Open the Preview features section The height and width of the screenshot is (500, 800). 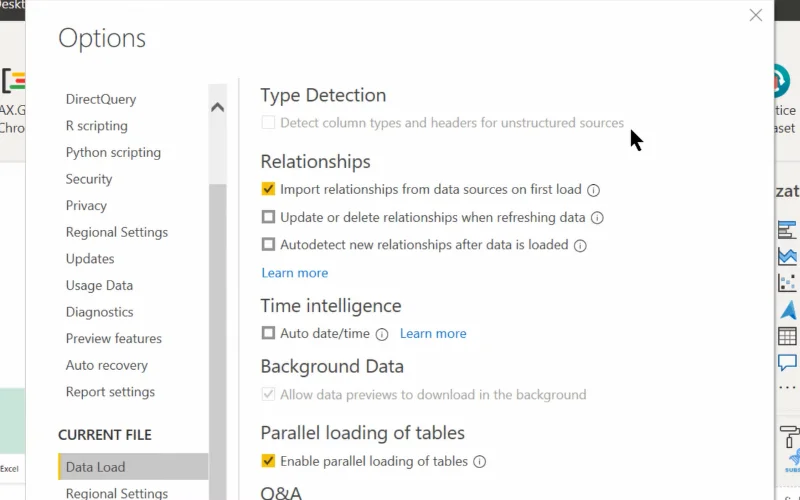tap(114, 338)
